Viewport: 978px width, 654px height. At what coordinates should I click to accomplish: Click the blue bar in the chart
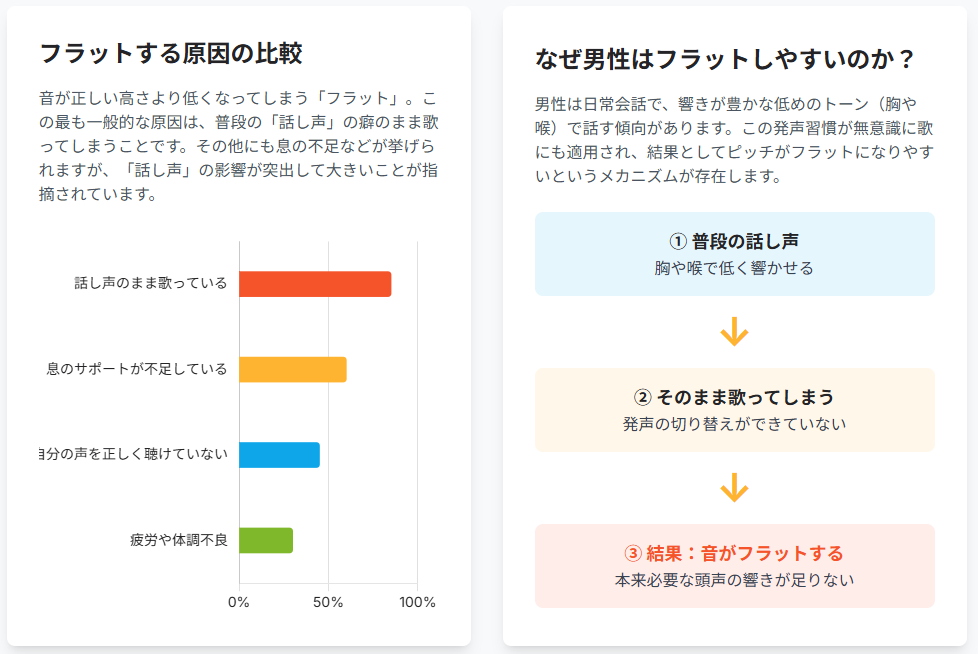(x=279, y=455)
